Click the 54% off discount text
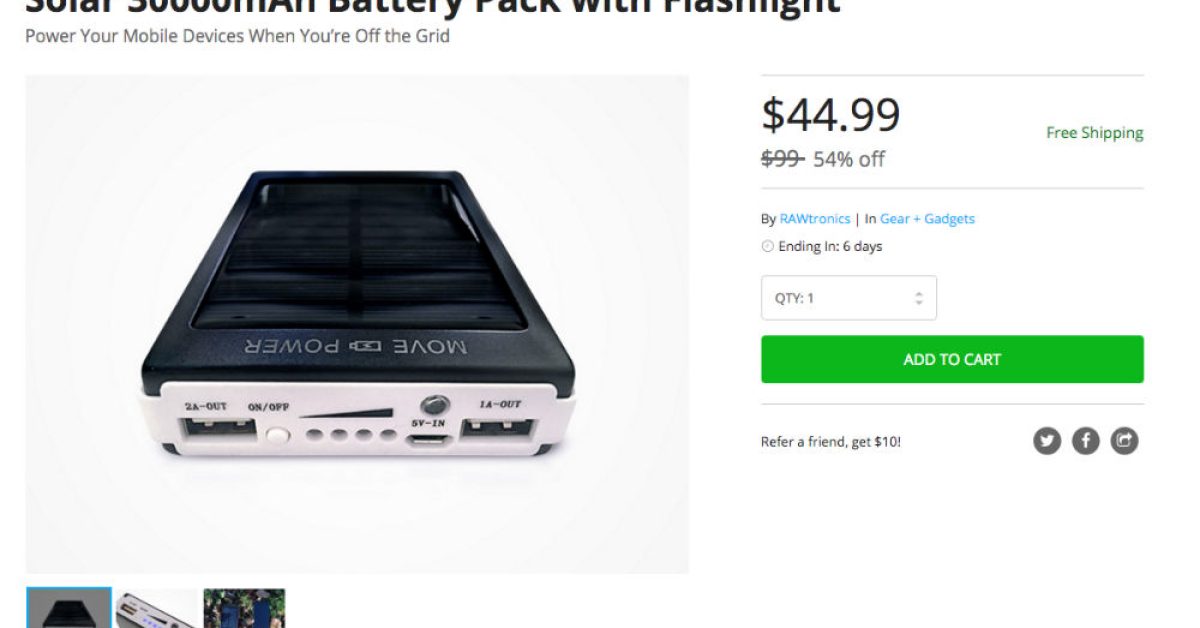Image resolution: width=1200 pixels, height=628 pixels. [849, 159]
